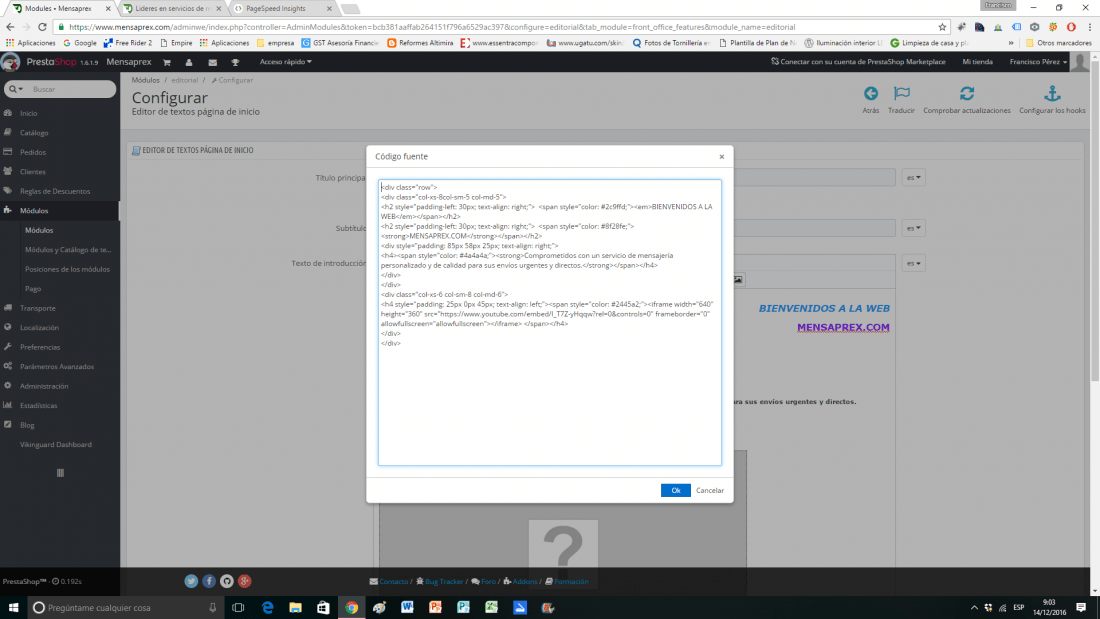Open Posiciones de los módulos submenu
The height and width of the screenshot is (619, 1100).
click(67, 269)
